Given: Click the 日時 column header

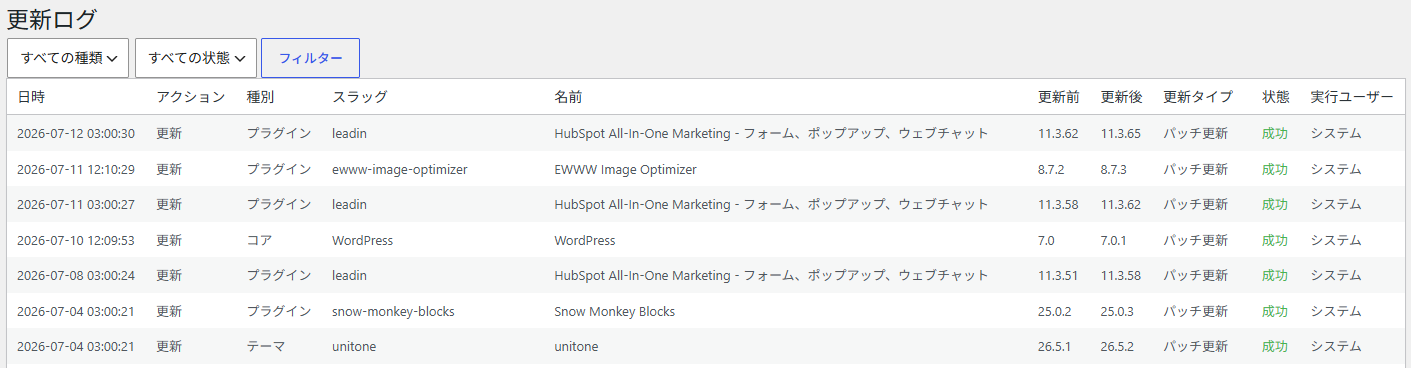Looking at the screenshot, I should [x=31, y=97].
